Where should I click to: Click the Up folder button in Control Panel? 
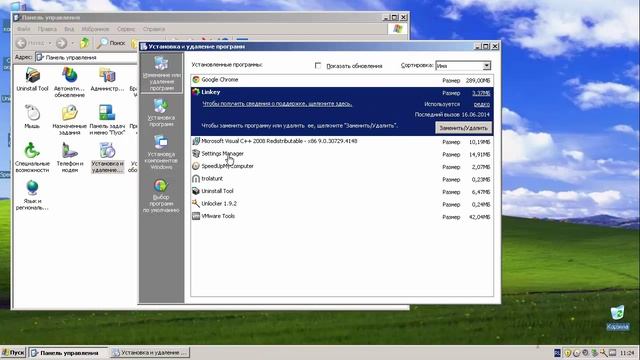pos(84,43)
